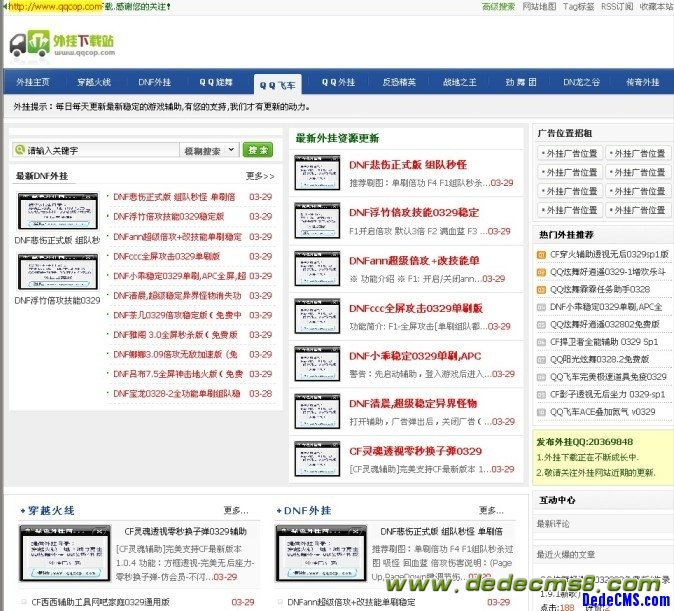This screenshot has width=674, height=611.
Task: Open the 外挂主页 navigation tab
Action: point(33,82)
